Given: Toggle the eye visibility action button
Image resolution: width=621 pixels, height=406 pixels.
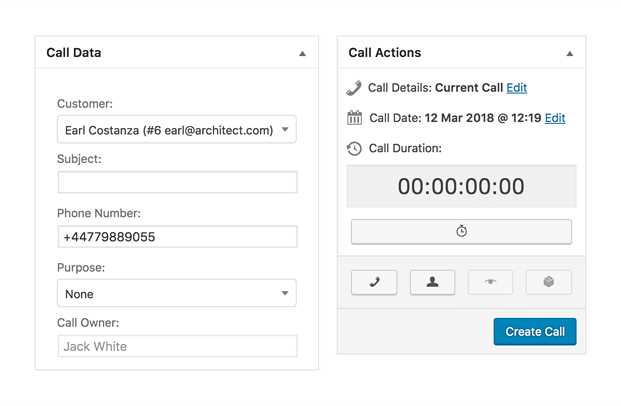Looking at the screenshot, I should tap(490, 282).
